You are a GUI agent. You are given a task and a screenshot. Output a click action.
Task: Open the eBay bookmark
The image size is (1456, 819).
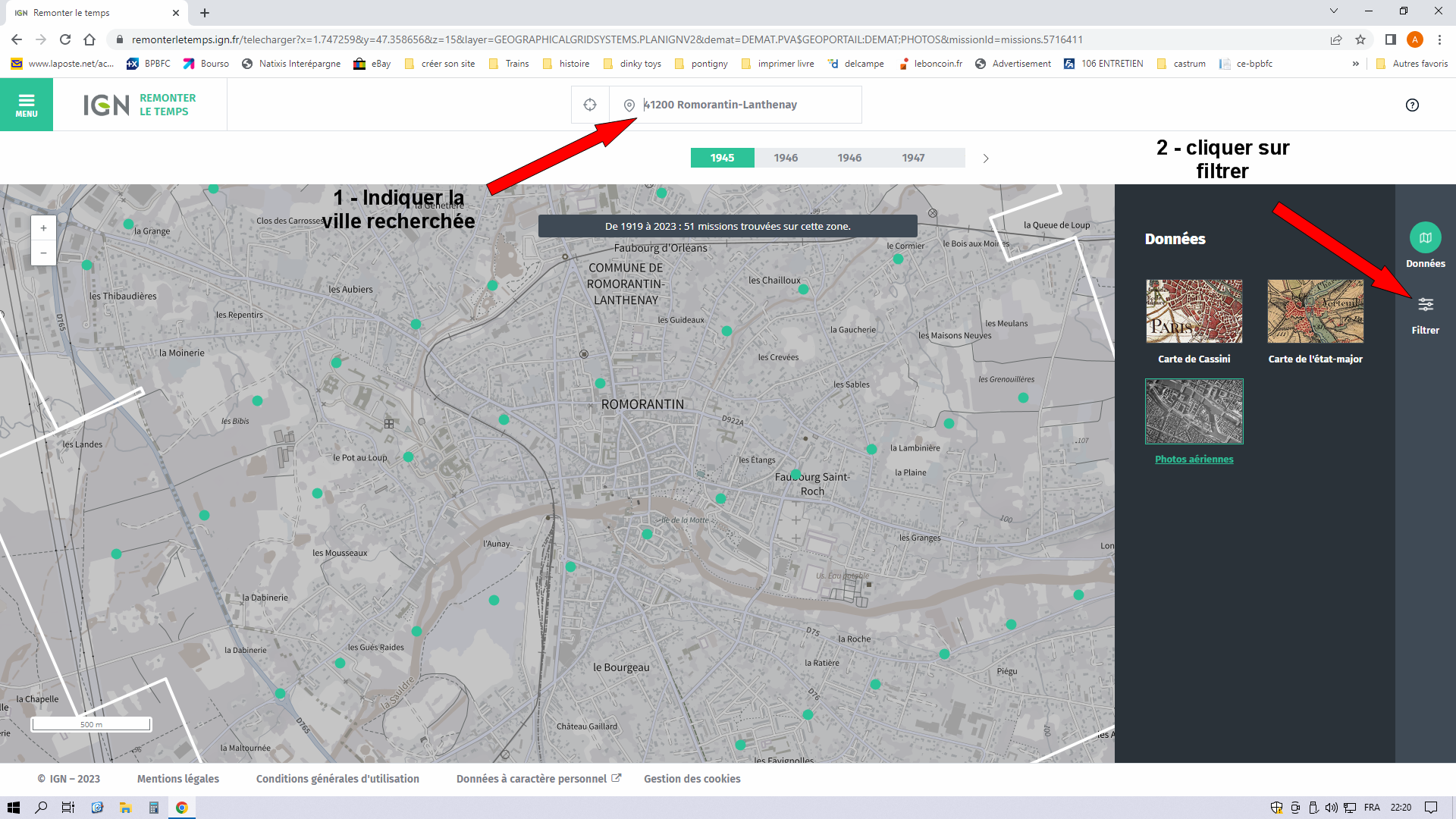372,64
